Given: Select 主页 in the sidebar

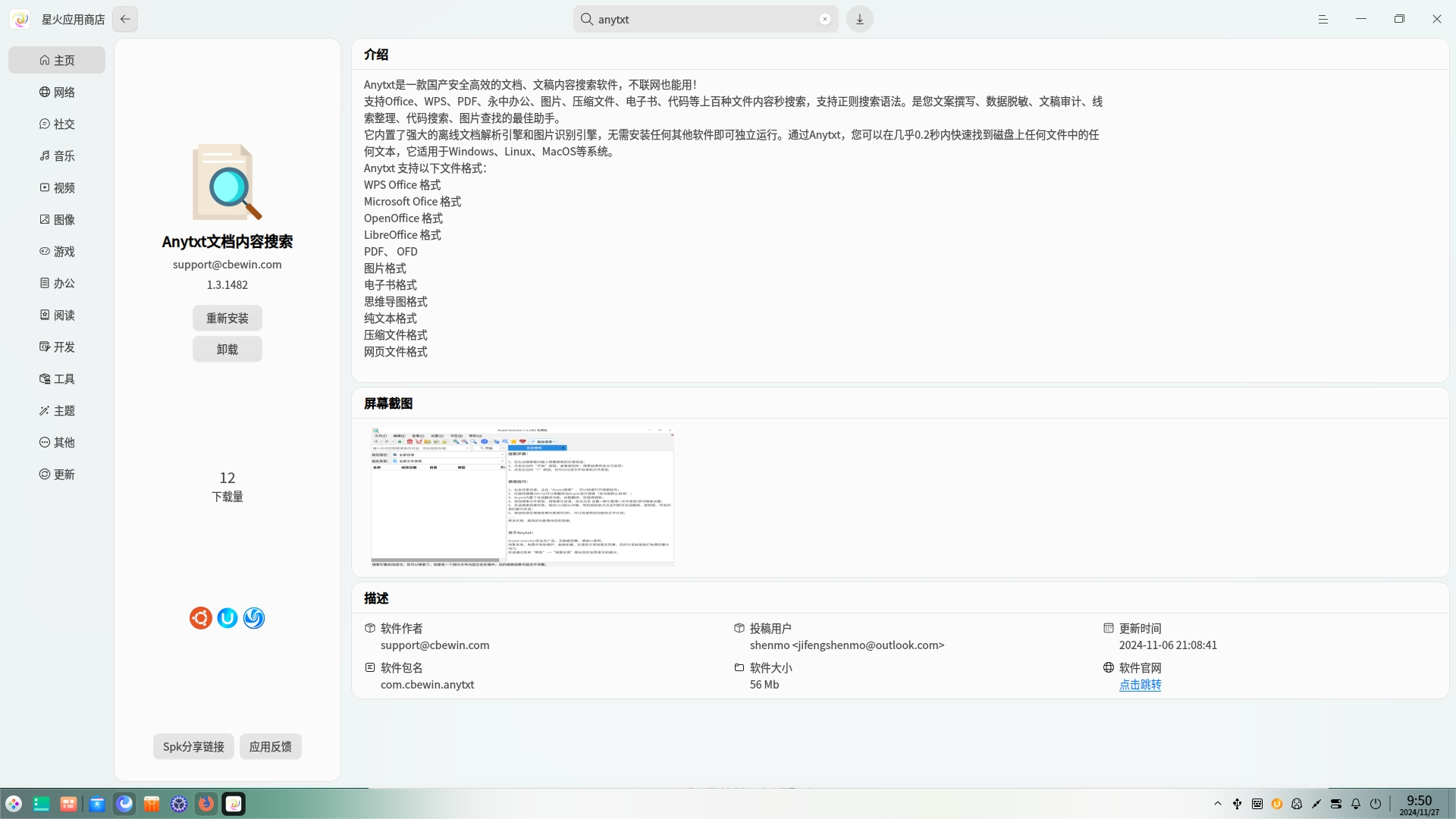Looking at the screenshot, I should pyautogui.click(x=57, y=60).
